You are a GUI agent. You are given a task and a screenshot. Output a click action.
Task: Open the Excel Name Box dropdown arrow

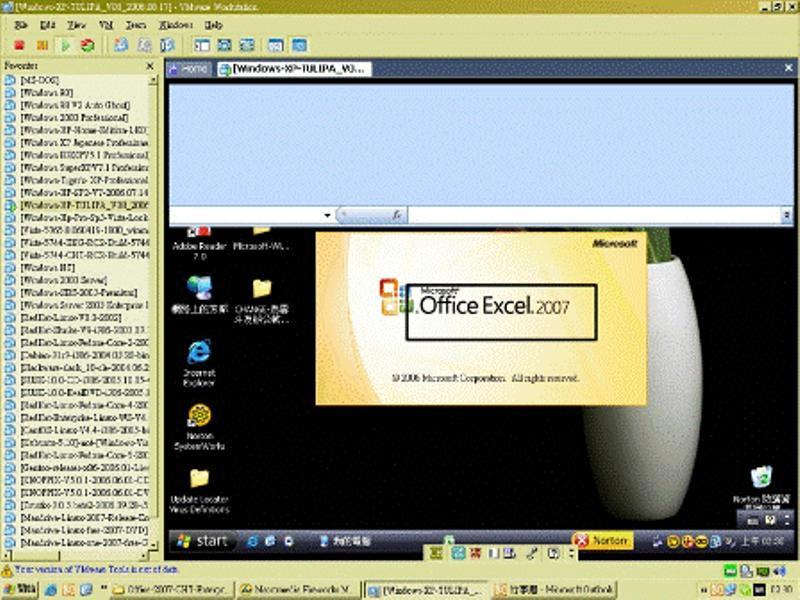click(x=327, y=216)
